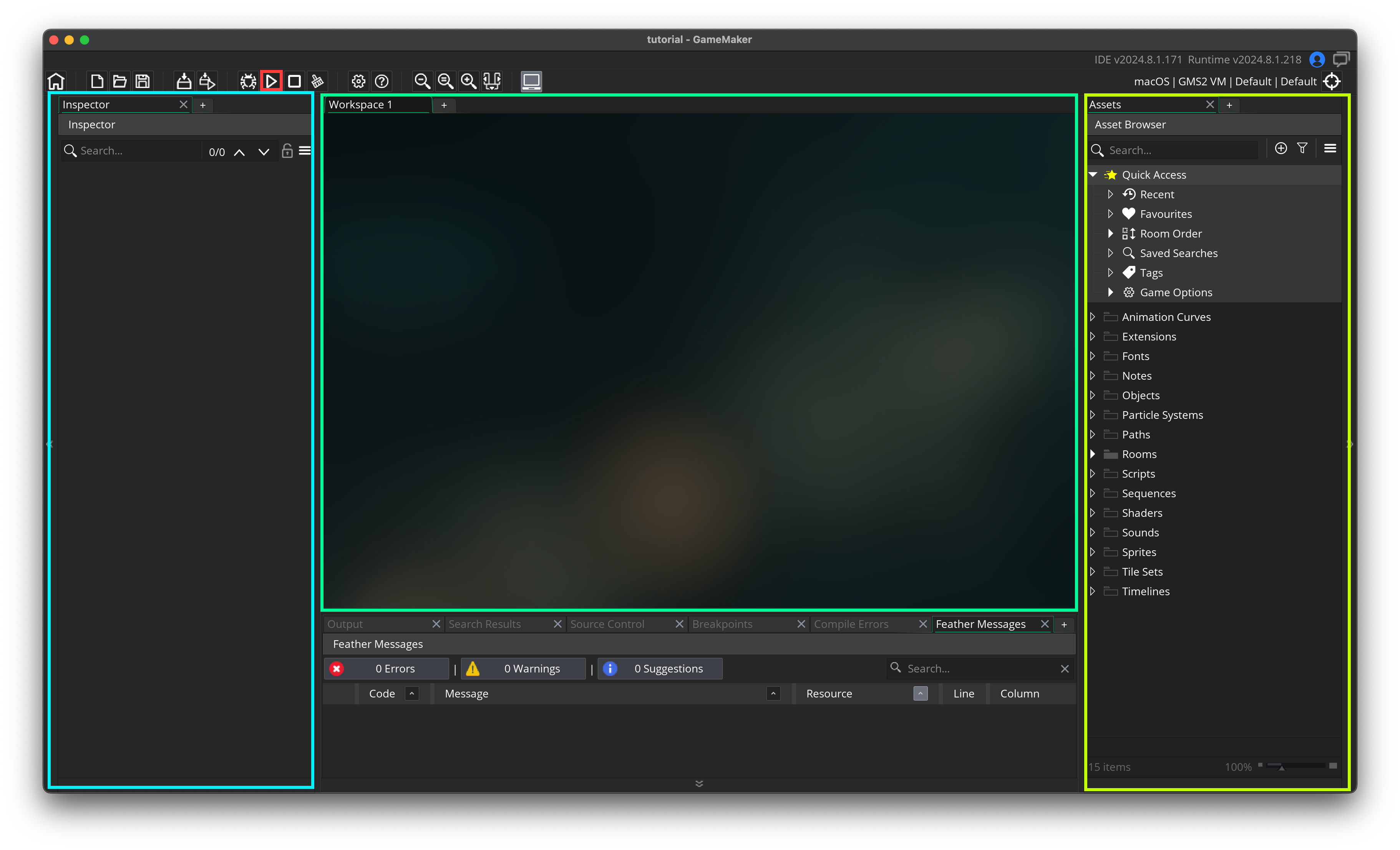The width and height of the screenshot is (1400, 850).
Task: Collapse the Quick Access group
Action: pos(1093,174)
